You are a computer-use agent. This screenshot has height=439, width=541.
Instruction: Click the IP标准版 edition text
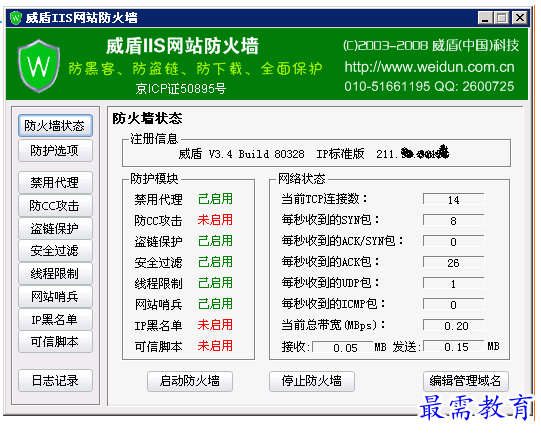point(340,154)
